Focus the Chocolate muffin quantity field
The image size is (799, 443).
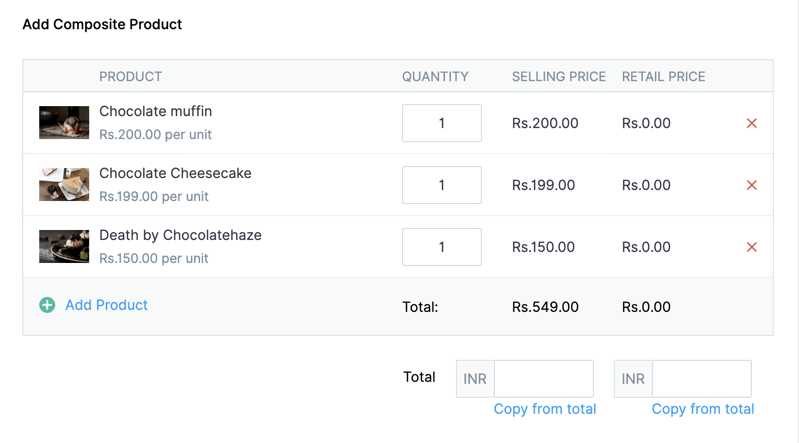tap(441, 123)
